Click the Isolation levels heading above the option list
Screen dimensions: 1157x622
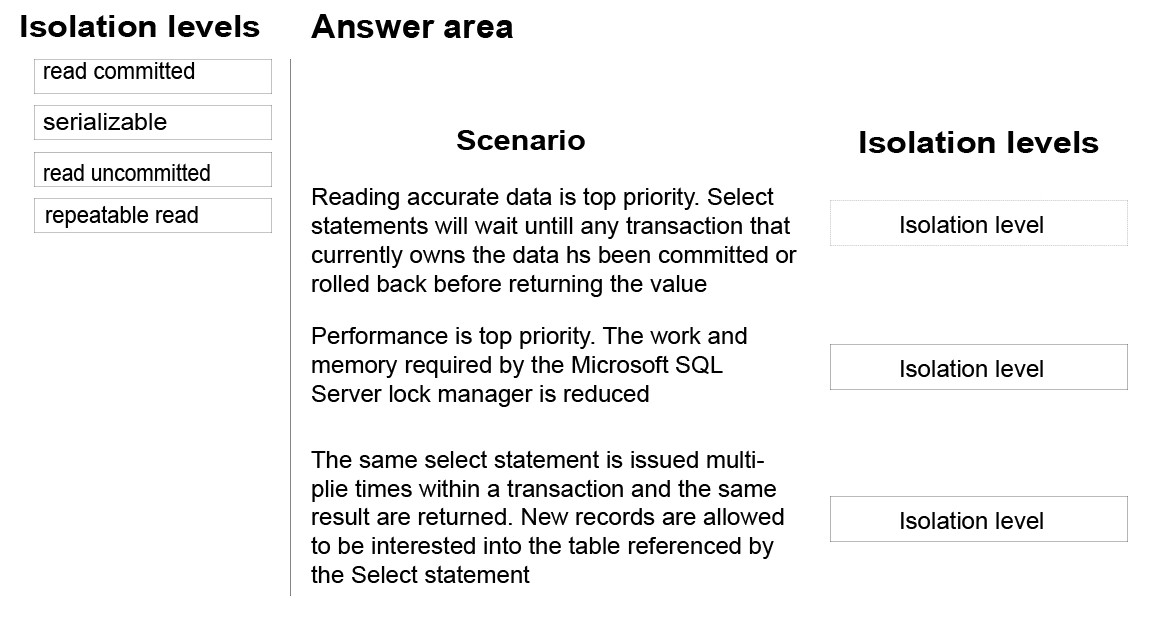pos(139,27)
